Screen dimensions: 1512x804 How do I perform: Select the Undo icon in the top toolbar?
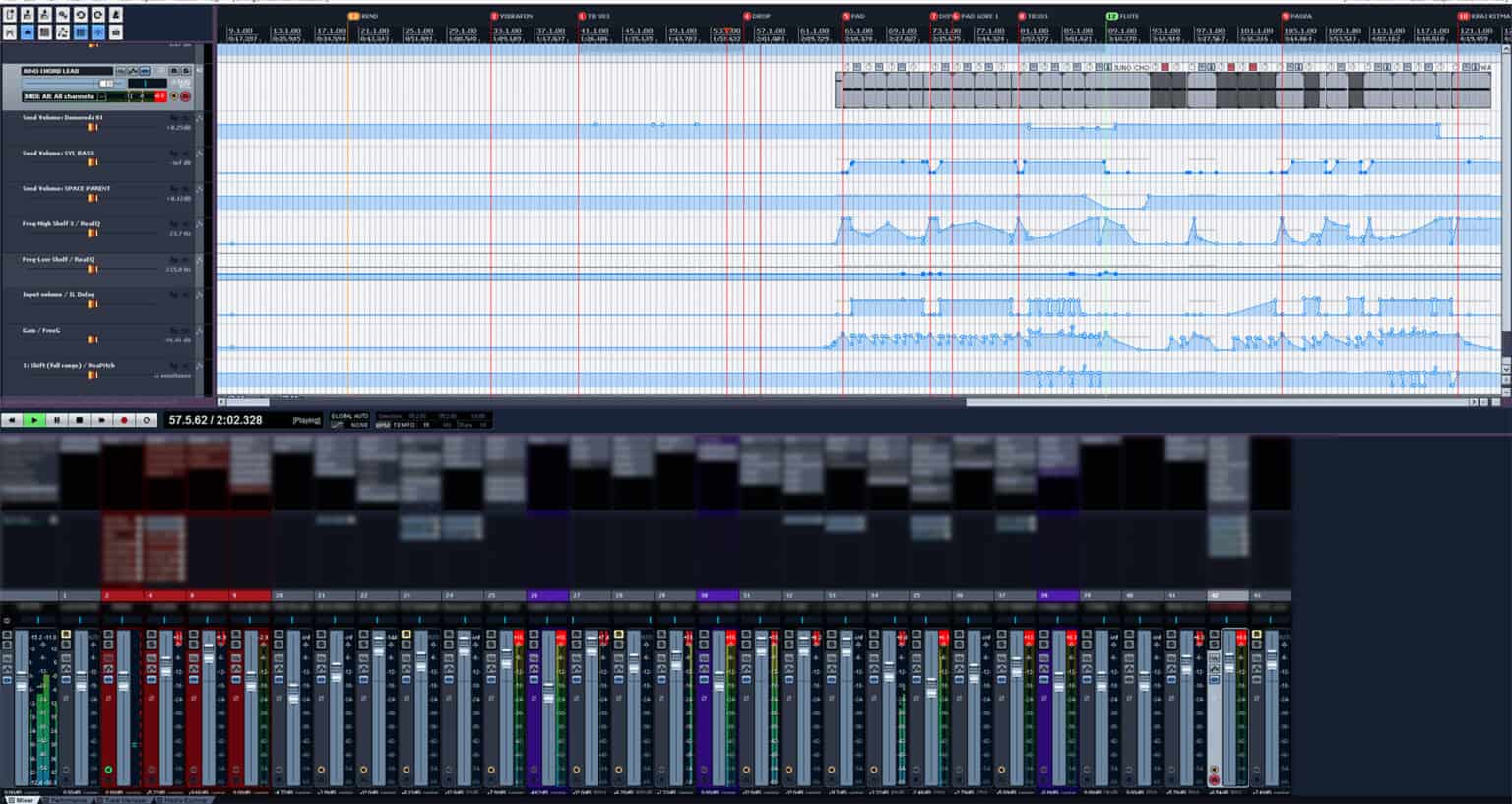[81, 14]
